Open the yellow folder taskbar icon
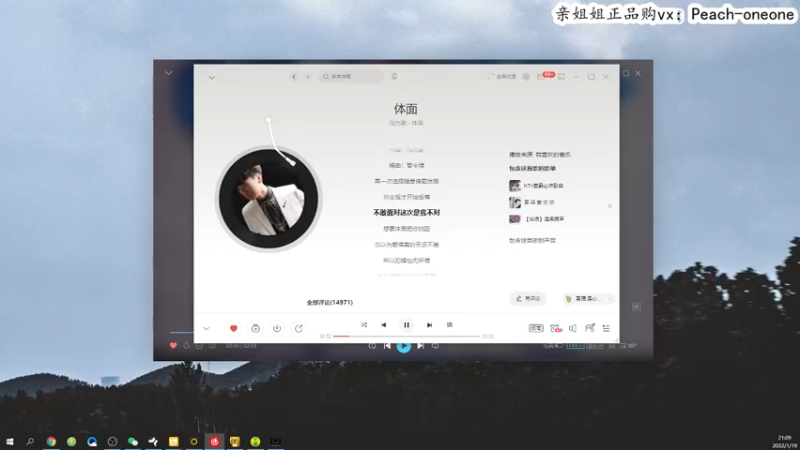 click(x=173, y=441)
